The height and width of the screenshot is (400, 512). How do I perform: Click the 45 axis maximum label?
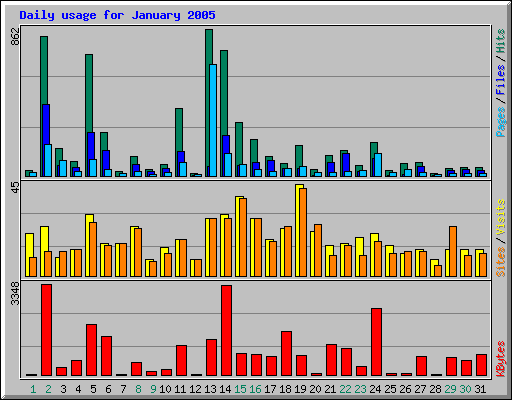[15, 187]
